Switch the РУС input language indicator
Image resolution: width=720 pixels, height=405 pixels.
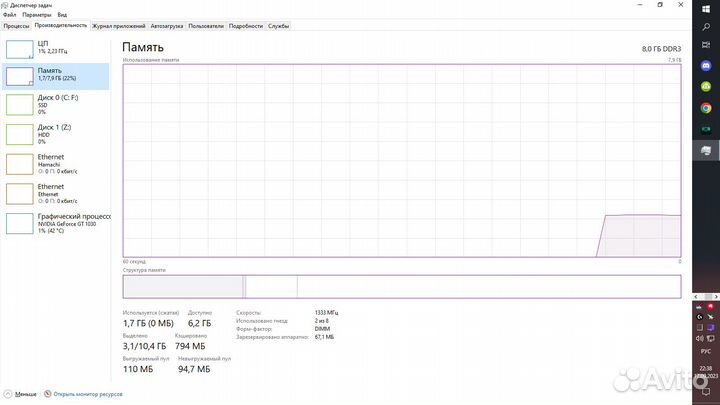click(x=706, y=351)
